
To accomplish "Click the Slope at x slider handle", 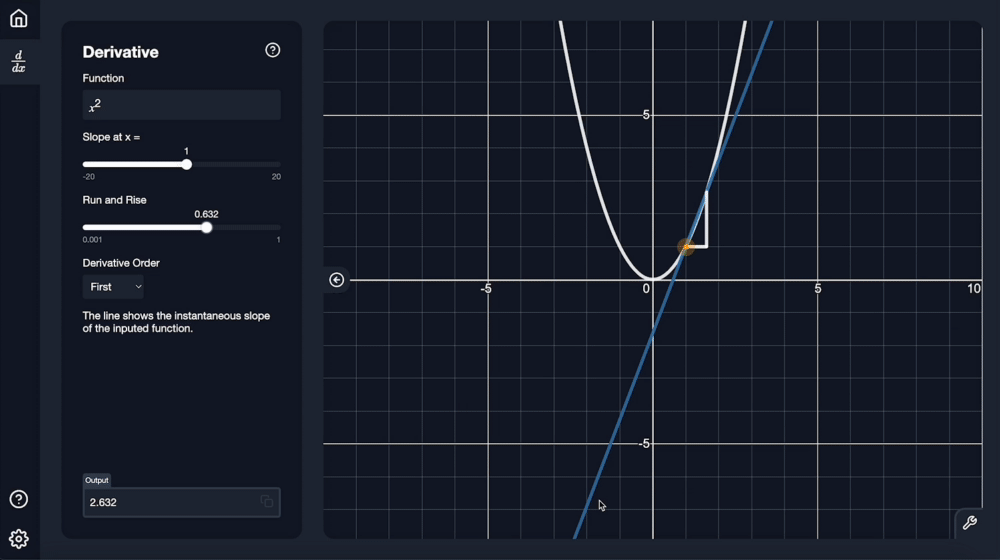I will tap(186, 165).
